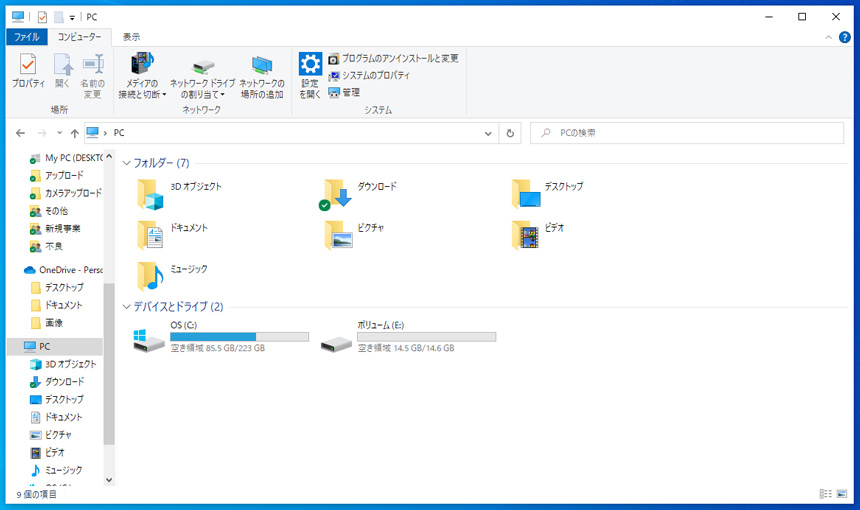The image size is (860, 510).
Task: Click 管理 in the ribbon
Action: pyautogui.click(x=344, y=92)
